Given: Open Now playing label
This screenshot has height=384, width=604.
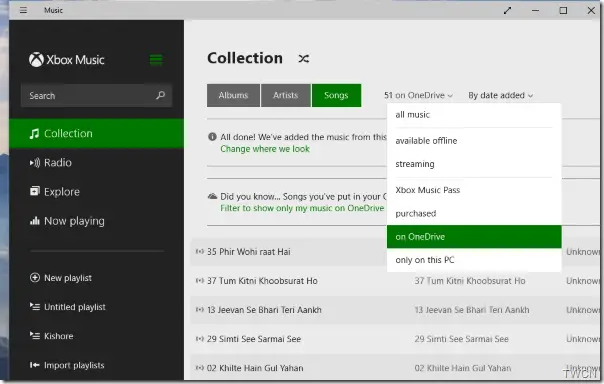Looking at the screenshot, I should click(x=74, y=221).
